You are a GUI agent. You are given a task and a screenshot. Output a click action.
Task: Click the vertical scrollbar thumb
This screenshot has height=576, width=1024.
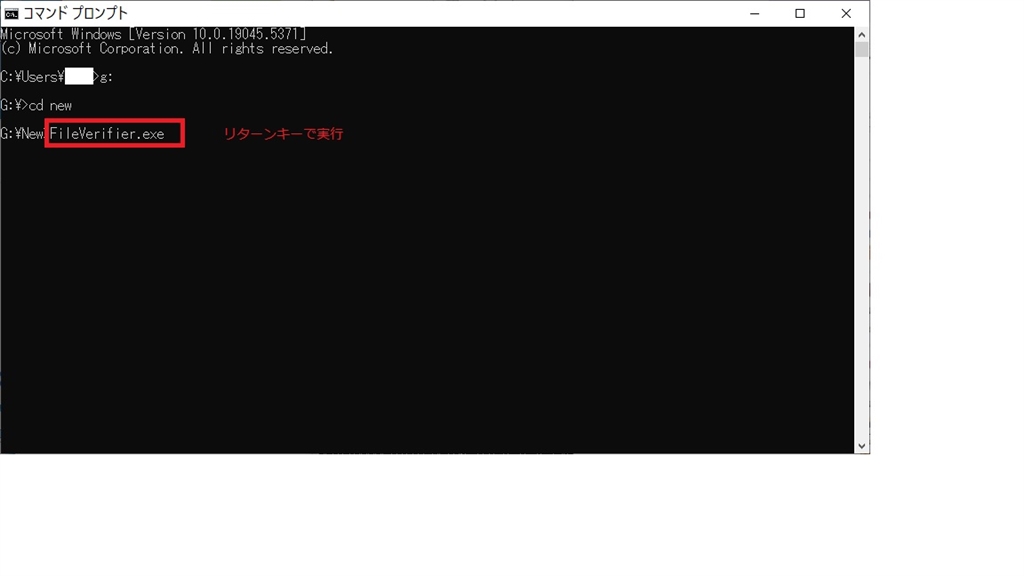(x=861, y=50)
